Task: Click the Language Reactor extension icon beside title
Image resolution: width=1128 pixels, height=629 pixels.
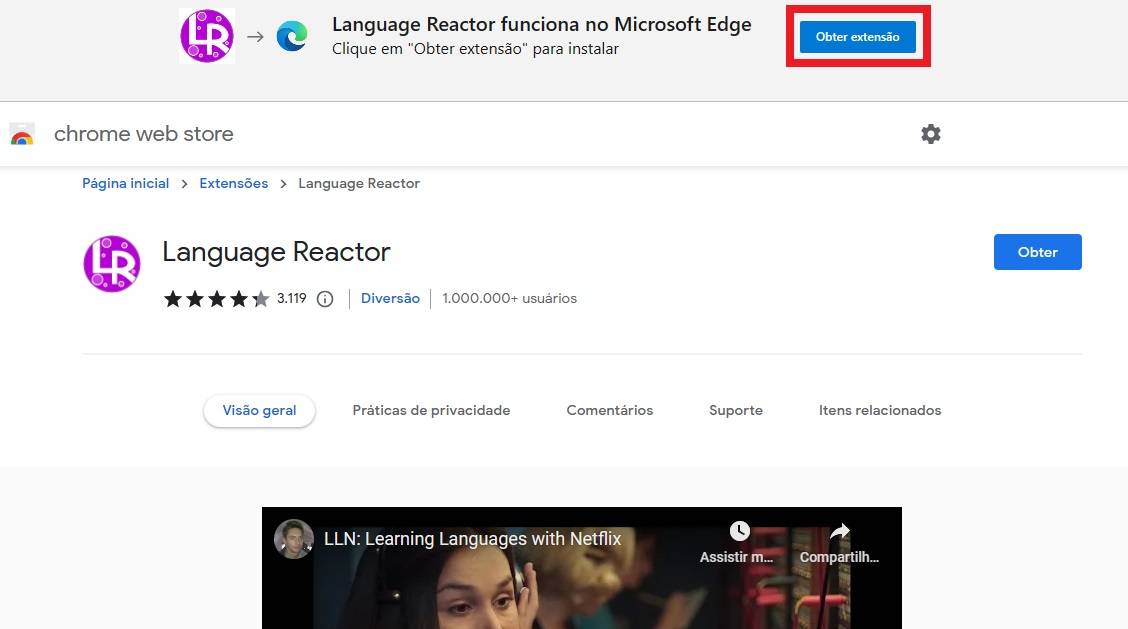Action: [111, 264]
